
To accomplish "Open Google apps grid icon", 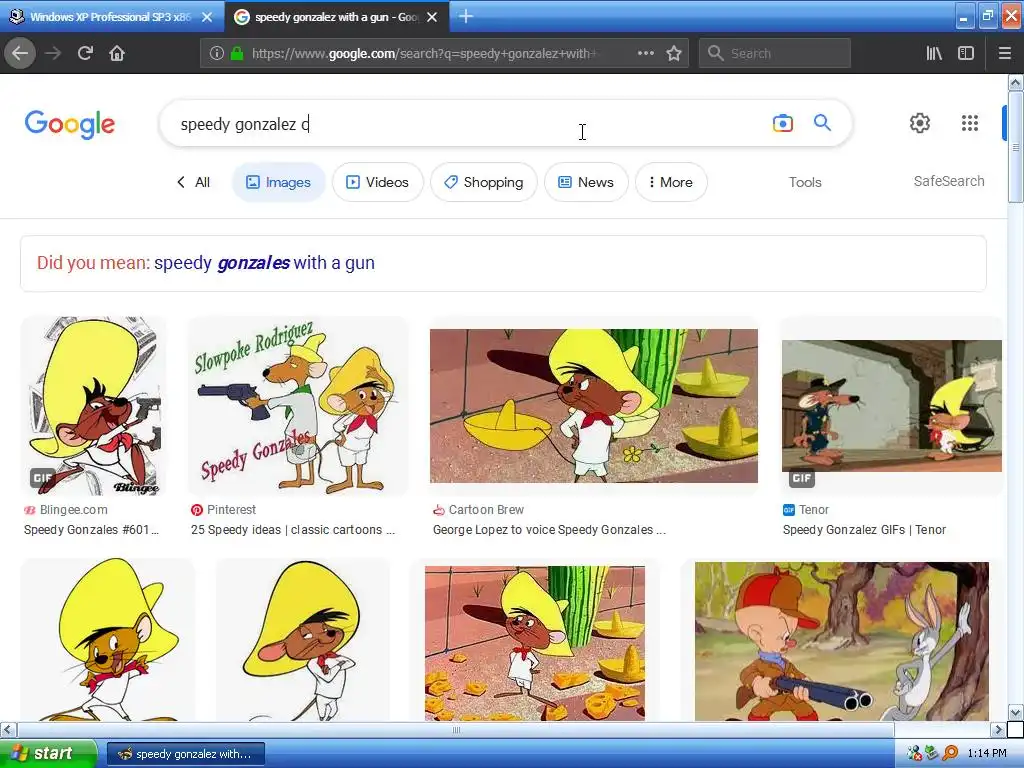I will pos(970,123).
